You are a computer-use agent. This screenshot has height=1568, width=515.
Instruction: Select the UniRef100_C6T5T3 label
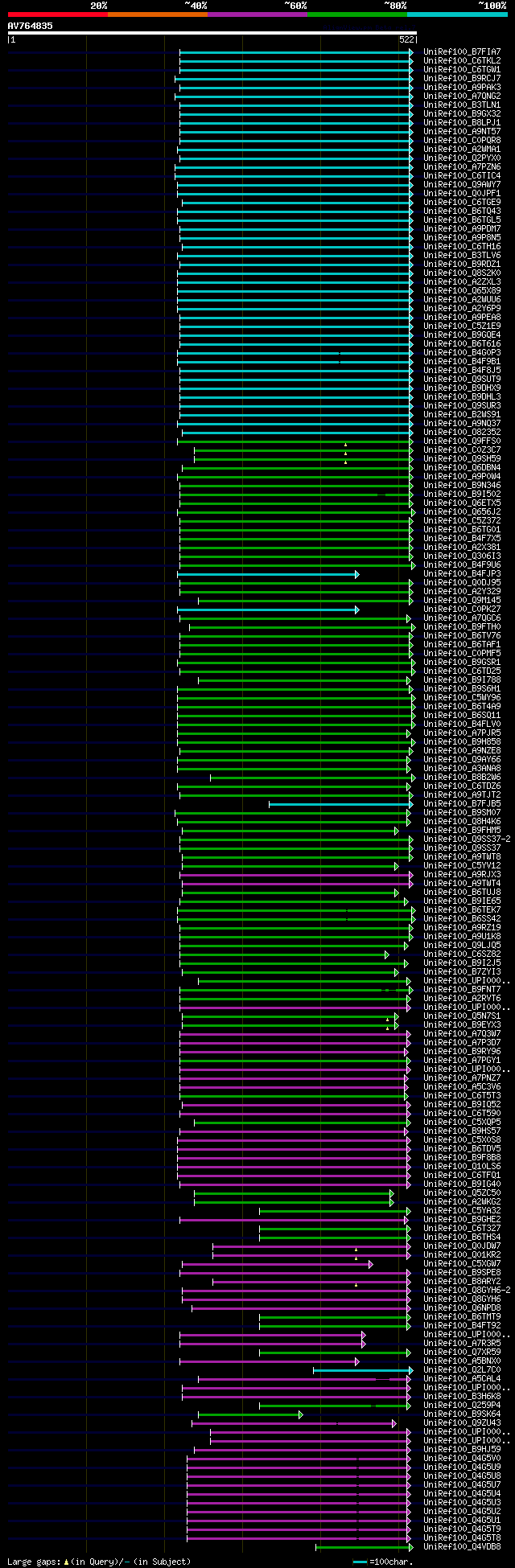click(x=462, y=1095)
